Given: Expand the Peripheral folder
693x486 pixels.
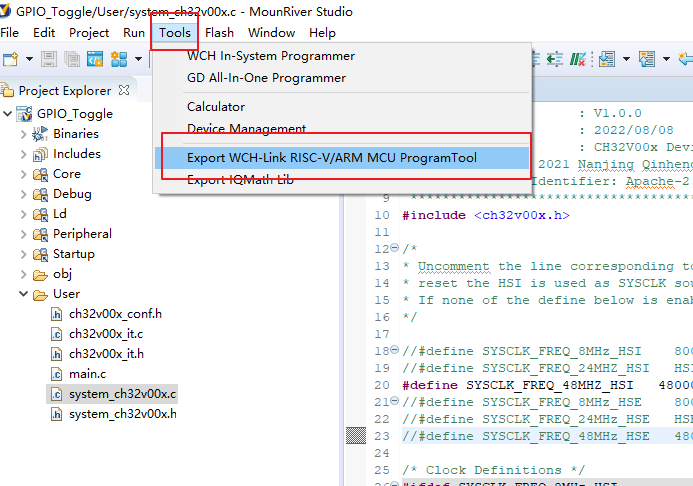Looking at the screenshot, I should (24, 234).
